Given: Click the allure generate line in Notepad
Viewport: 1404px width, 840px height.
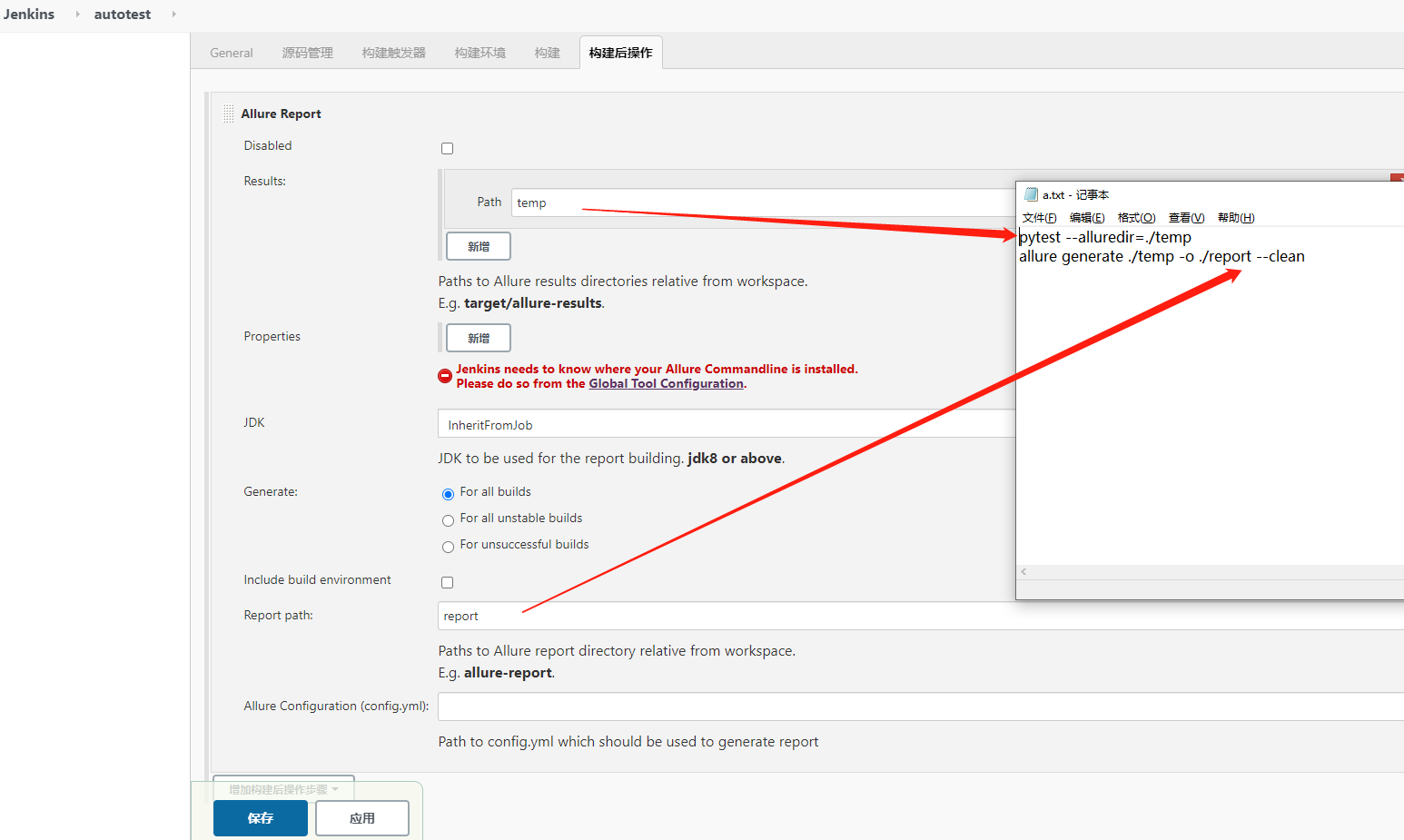Looking at the screenshot, I should coord(1162,256).
